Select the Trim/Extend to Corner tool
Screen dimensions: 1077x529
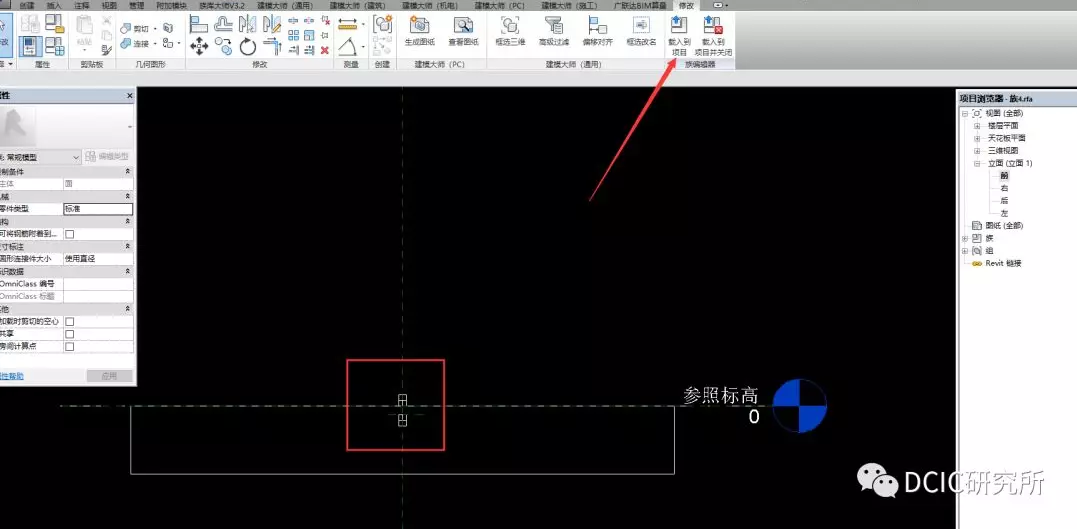point(272,47)
